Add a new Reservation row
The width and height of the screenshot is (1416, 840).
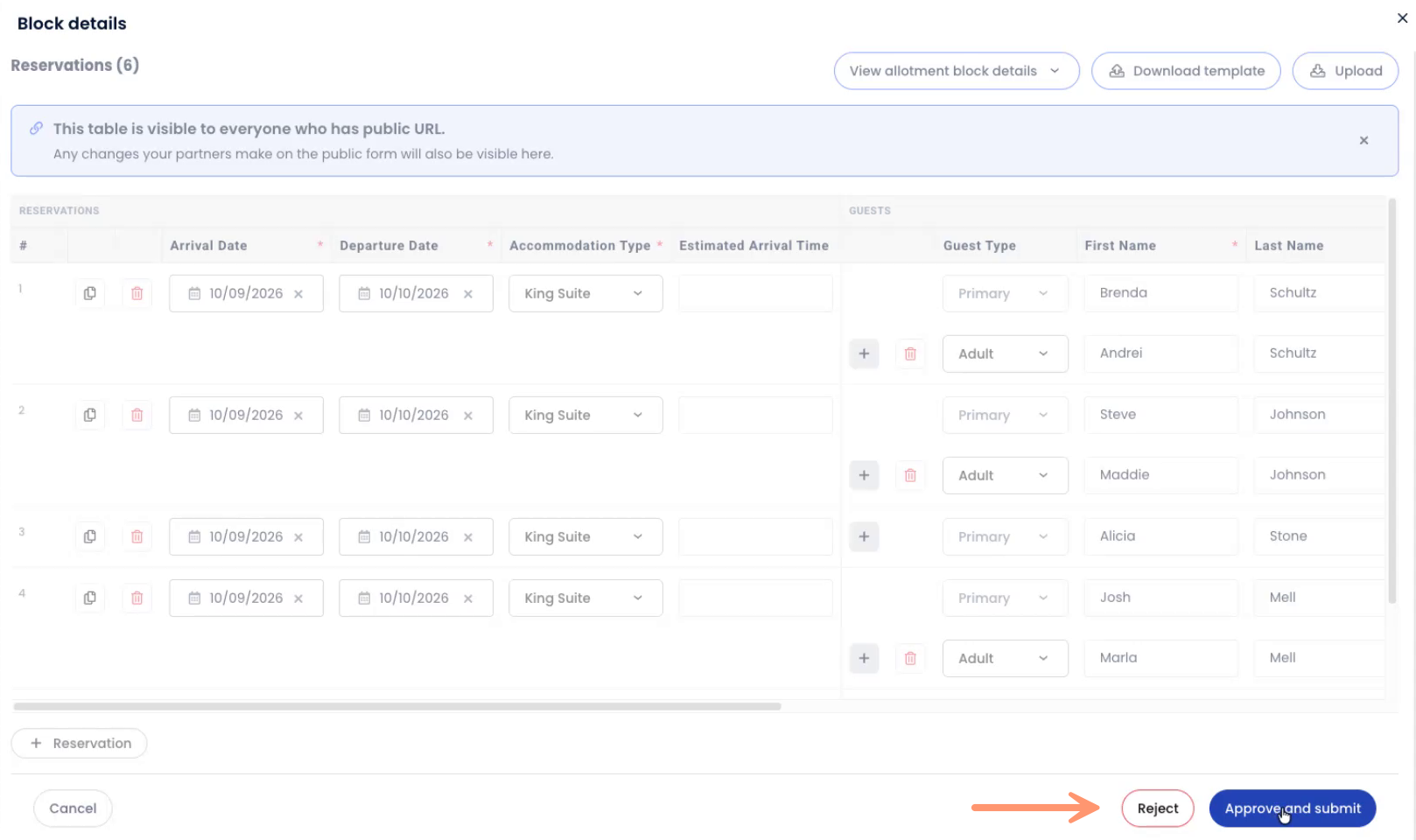80,743
